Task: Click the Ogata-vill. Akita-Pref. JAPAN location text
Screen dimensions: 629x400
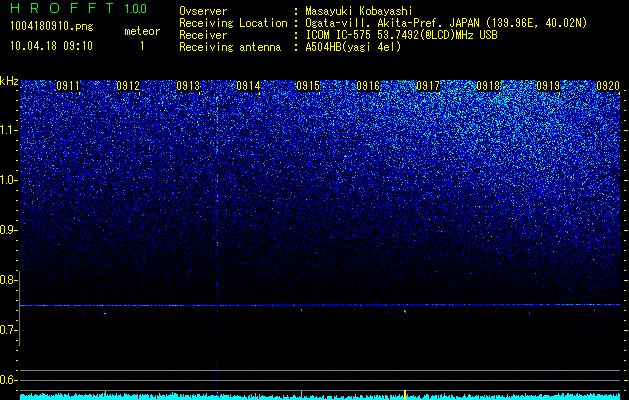Action: point(446,23)
